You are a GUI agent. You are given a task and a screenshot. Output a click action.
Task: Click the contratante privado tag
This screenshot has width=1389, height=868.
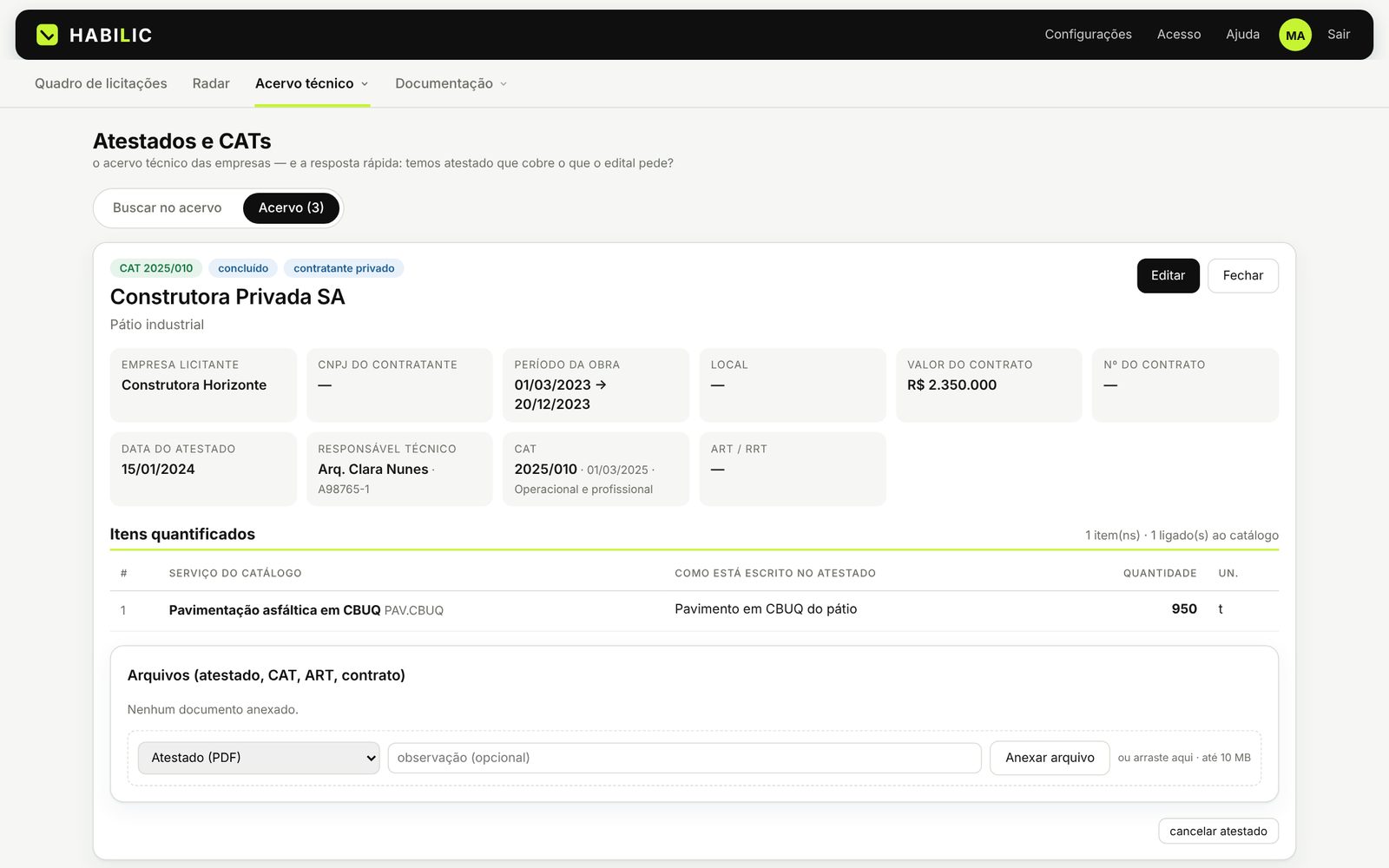point(344,268)
